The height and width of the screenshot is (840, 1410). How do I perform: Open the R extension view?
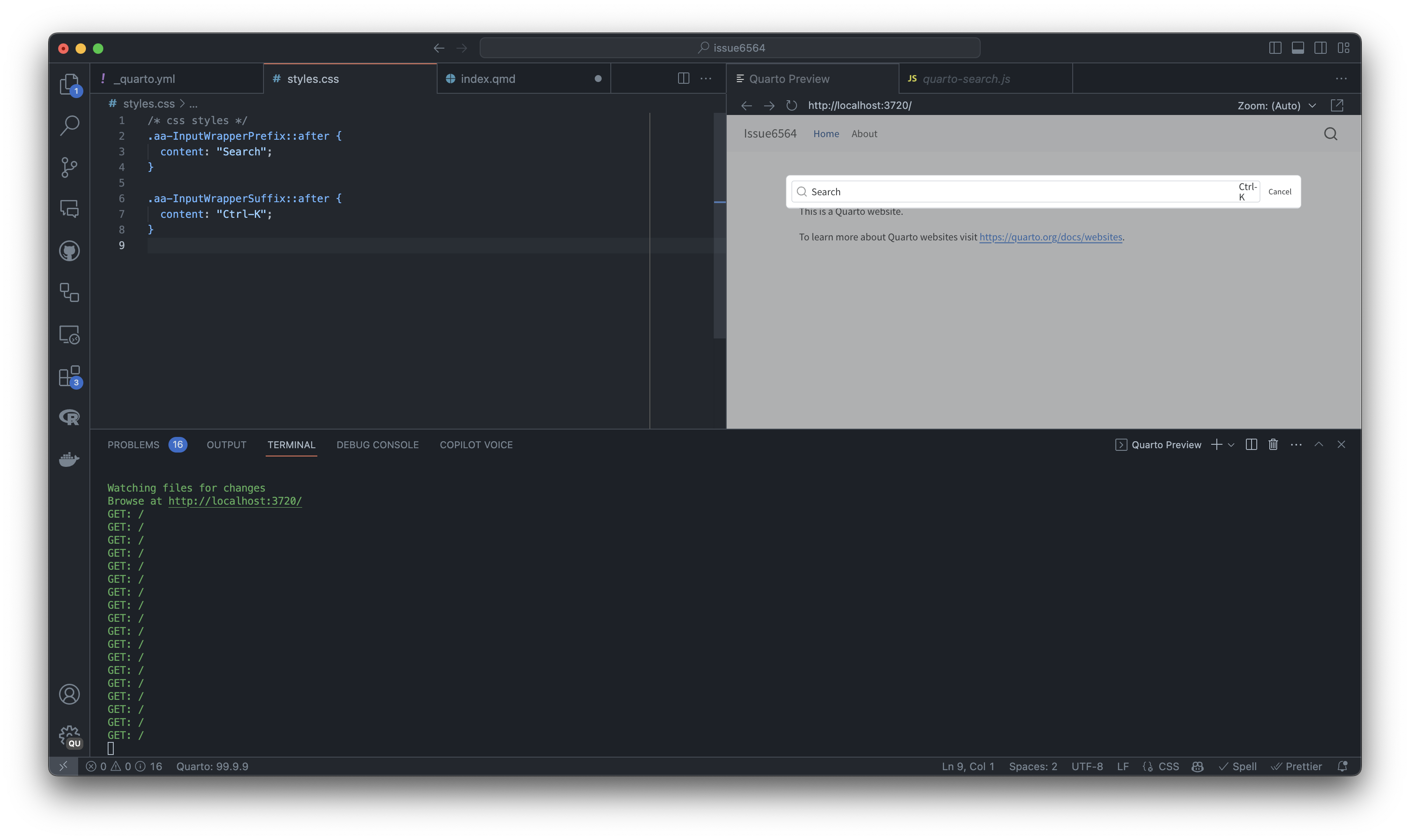coord(69,418)
